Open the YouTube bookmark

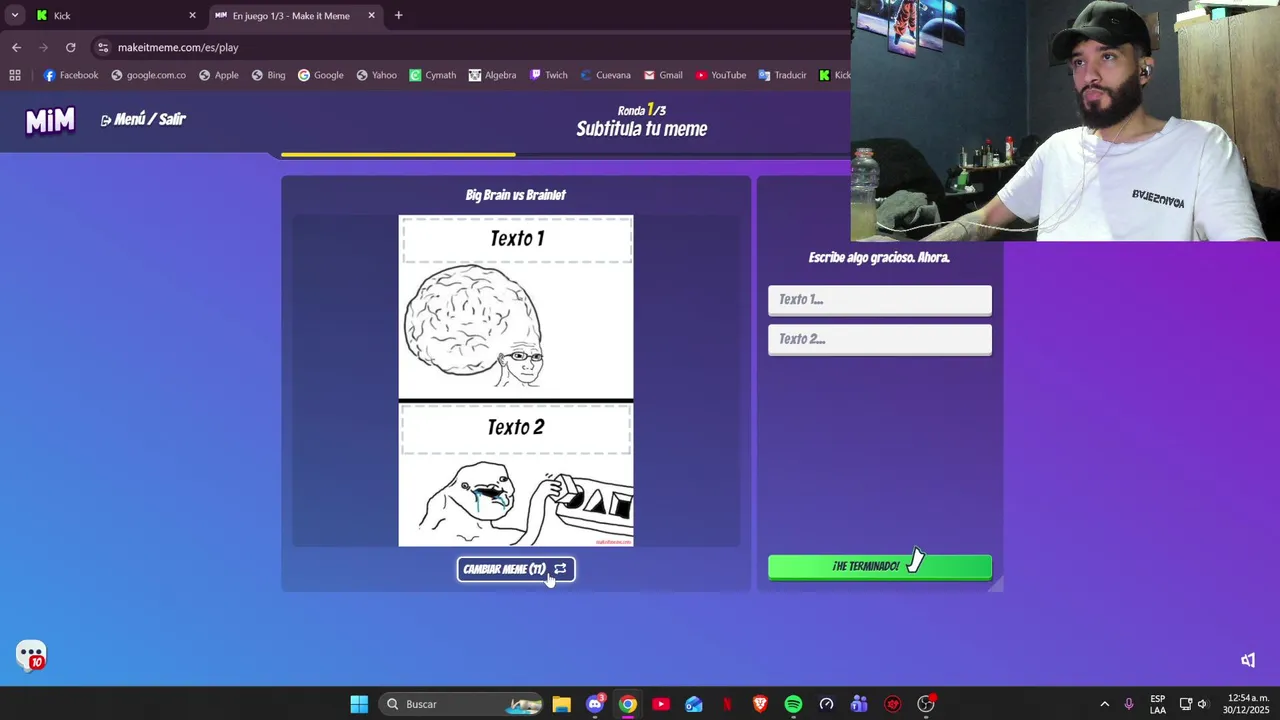[x=720, y=75]
